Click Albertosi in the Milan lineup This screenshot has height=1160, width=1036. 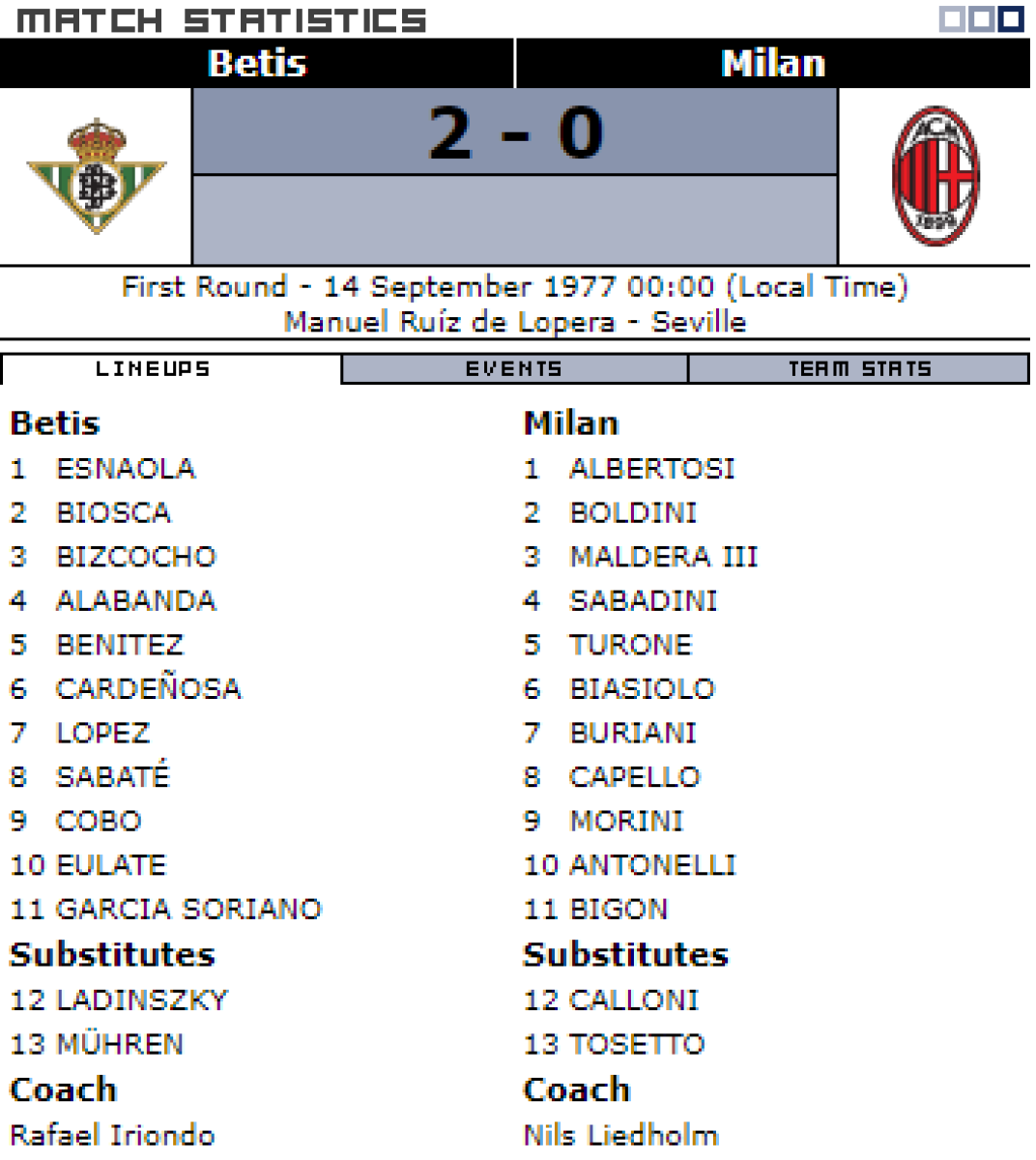pos(652,469)
